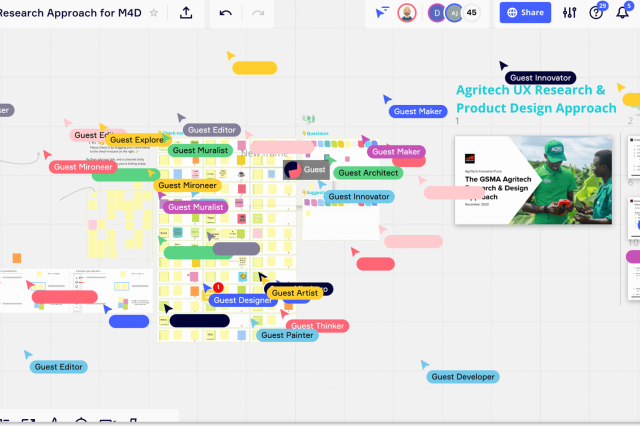Toggle the cursor visibility icon

tap(382, 13)
